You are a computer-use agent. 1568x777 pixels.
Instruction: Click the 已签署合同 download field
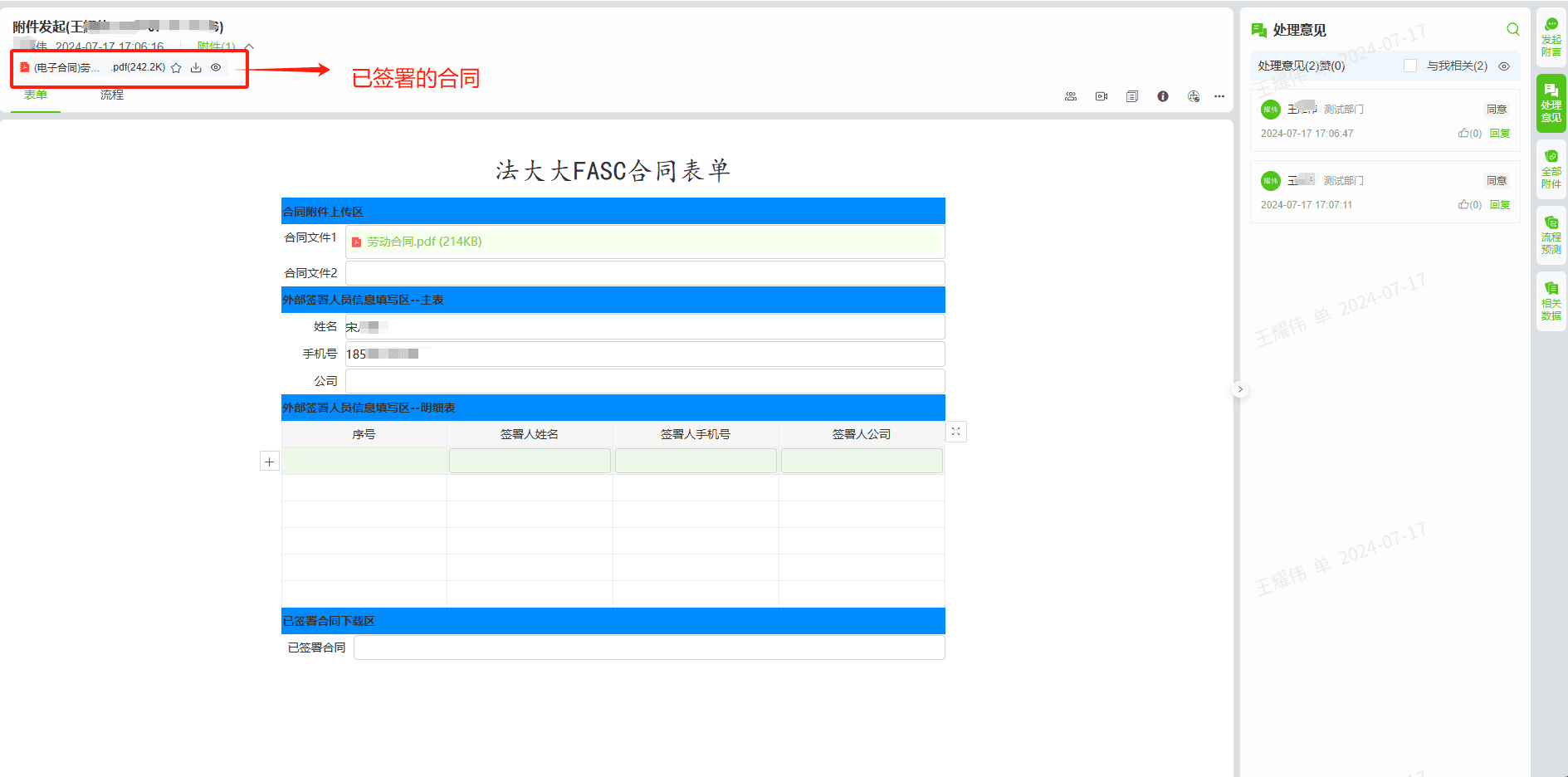pyautogui.click(x=649, y=647)
